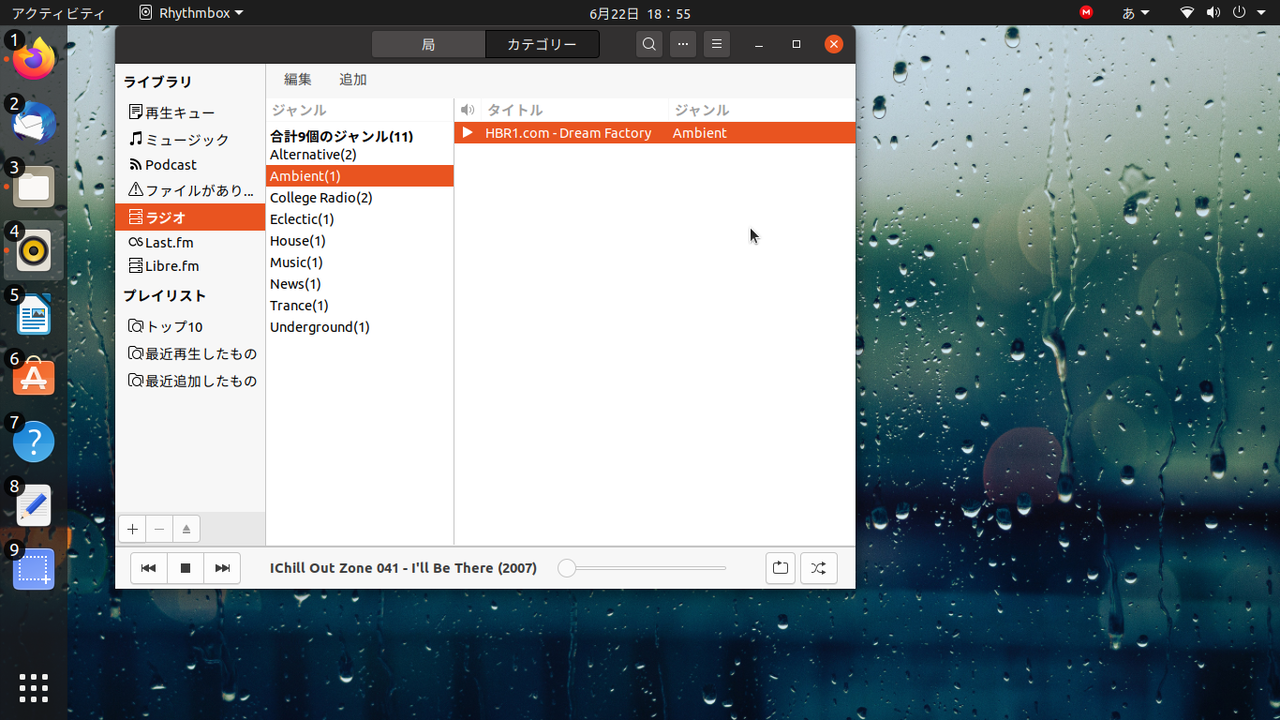Click the minus remove button in sidebar

(159, 529)
